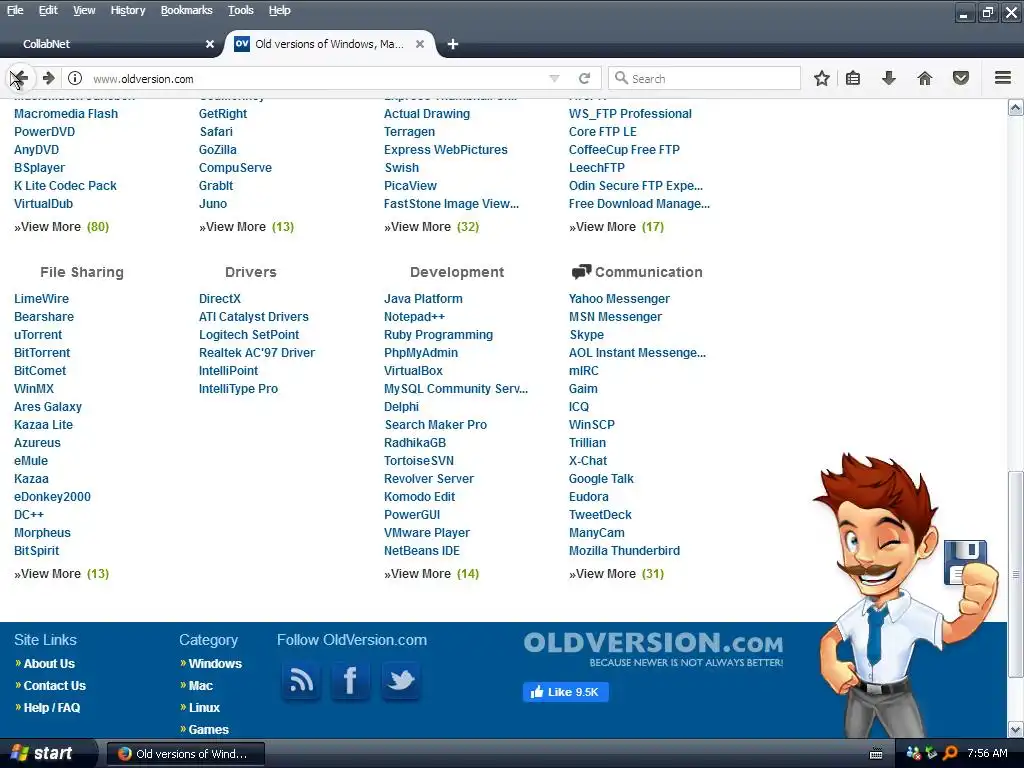Bookmark this page with the star icon
The image size is (1024, 768).
[822, 78]
